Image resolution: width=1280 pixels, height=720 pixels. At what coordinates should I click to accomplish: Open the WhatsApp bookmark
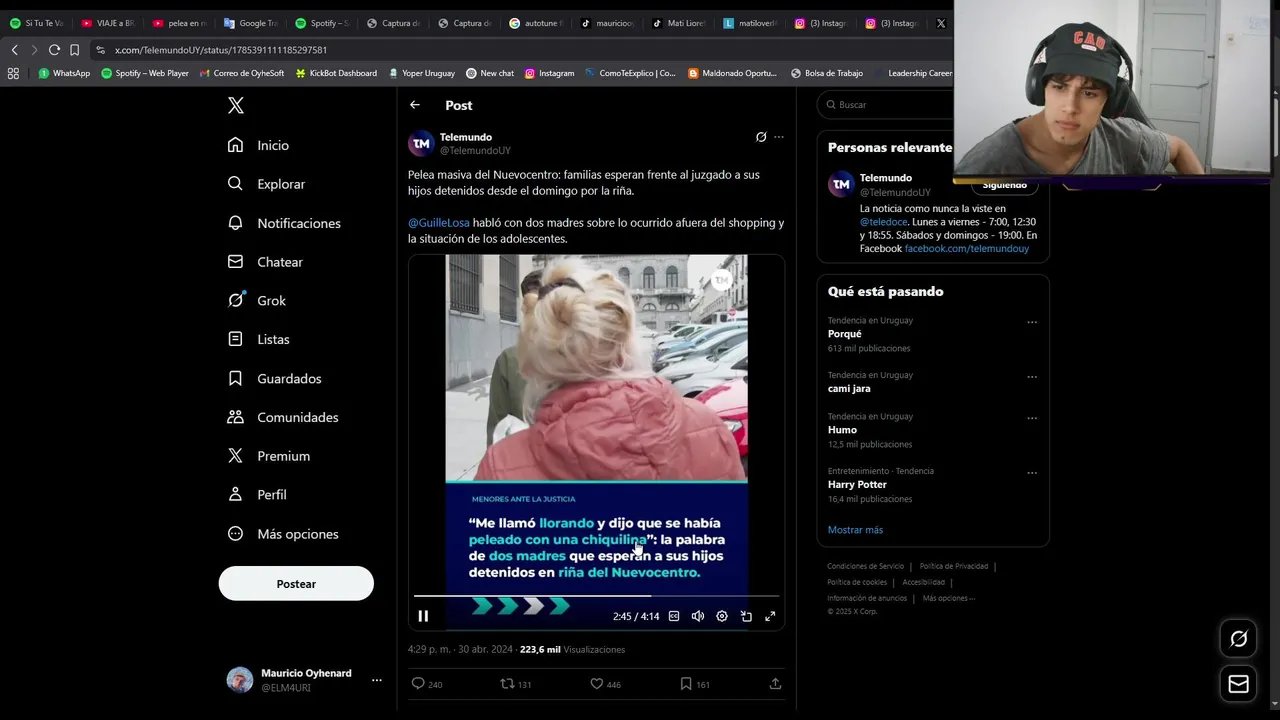pyautogui.click(x=64, y=73)
